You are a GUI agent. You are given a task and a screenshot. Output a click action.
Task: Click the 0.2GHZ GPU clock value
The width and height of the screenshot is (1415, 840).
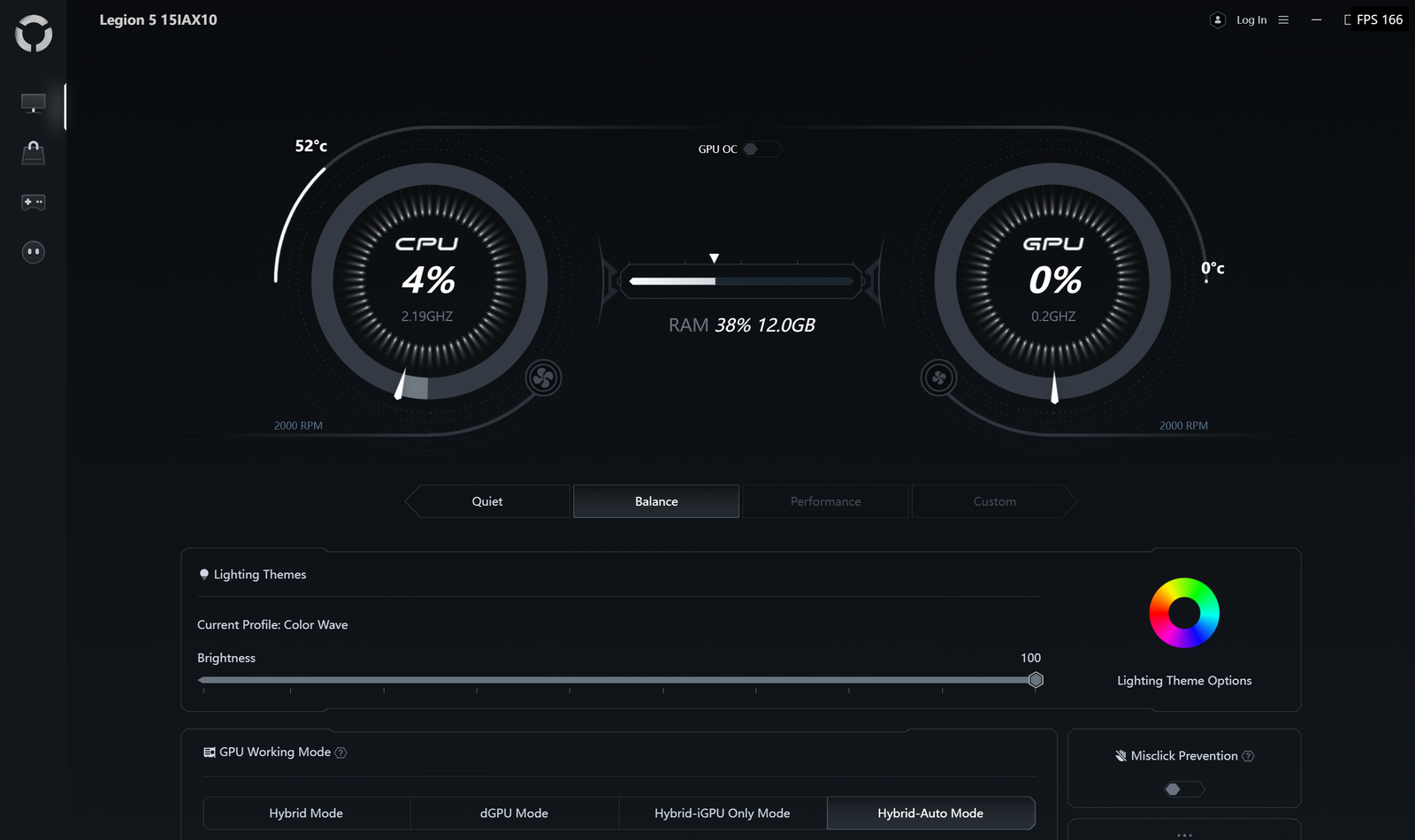pyautogui.click(x=1053, y=317)
